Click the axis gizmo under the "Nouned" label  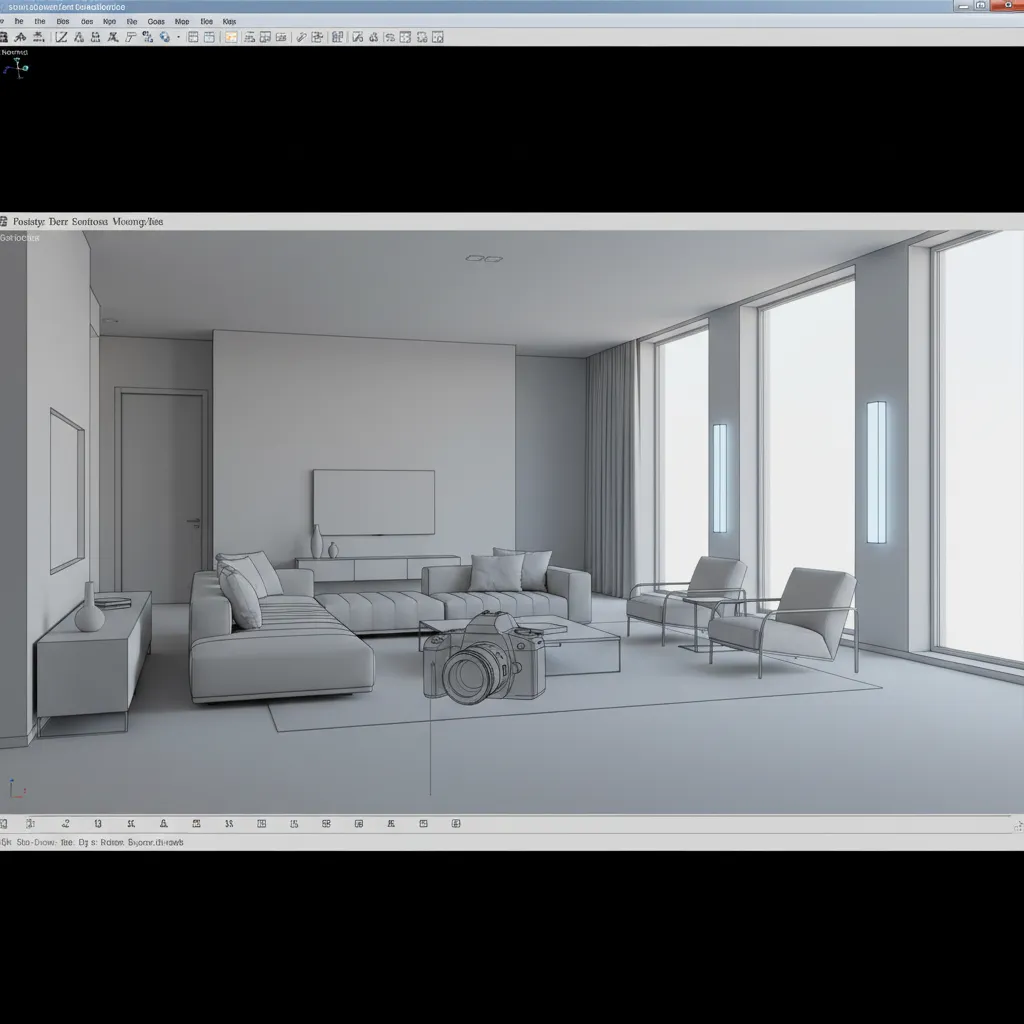(x=16, y=68)
